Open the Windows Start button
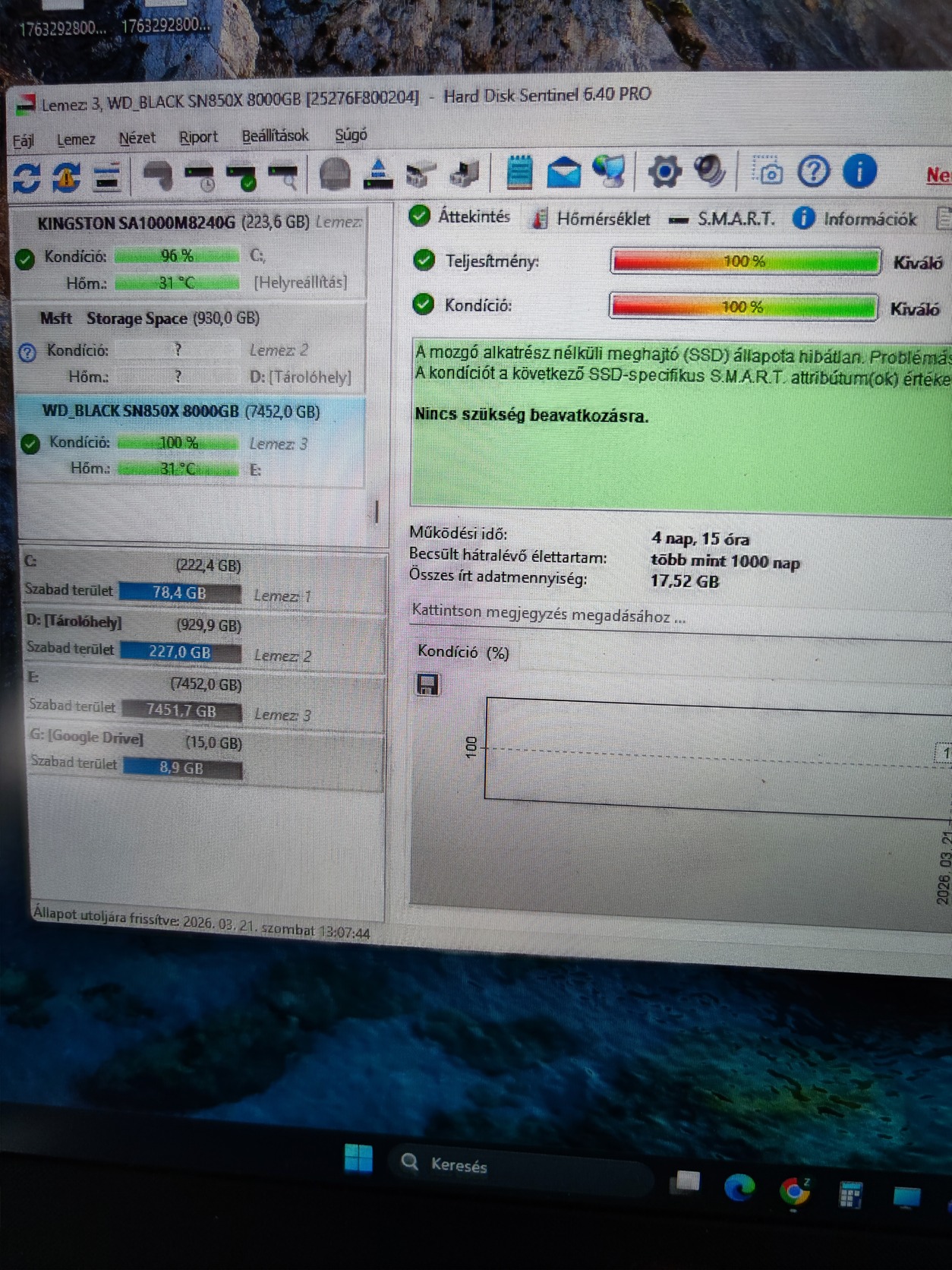The image size is (952, 1270). (358, 1158)
